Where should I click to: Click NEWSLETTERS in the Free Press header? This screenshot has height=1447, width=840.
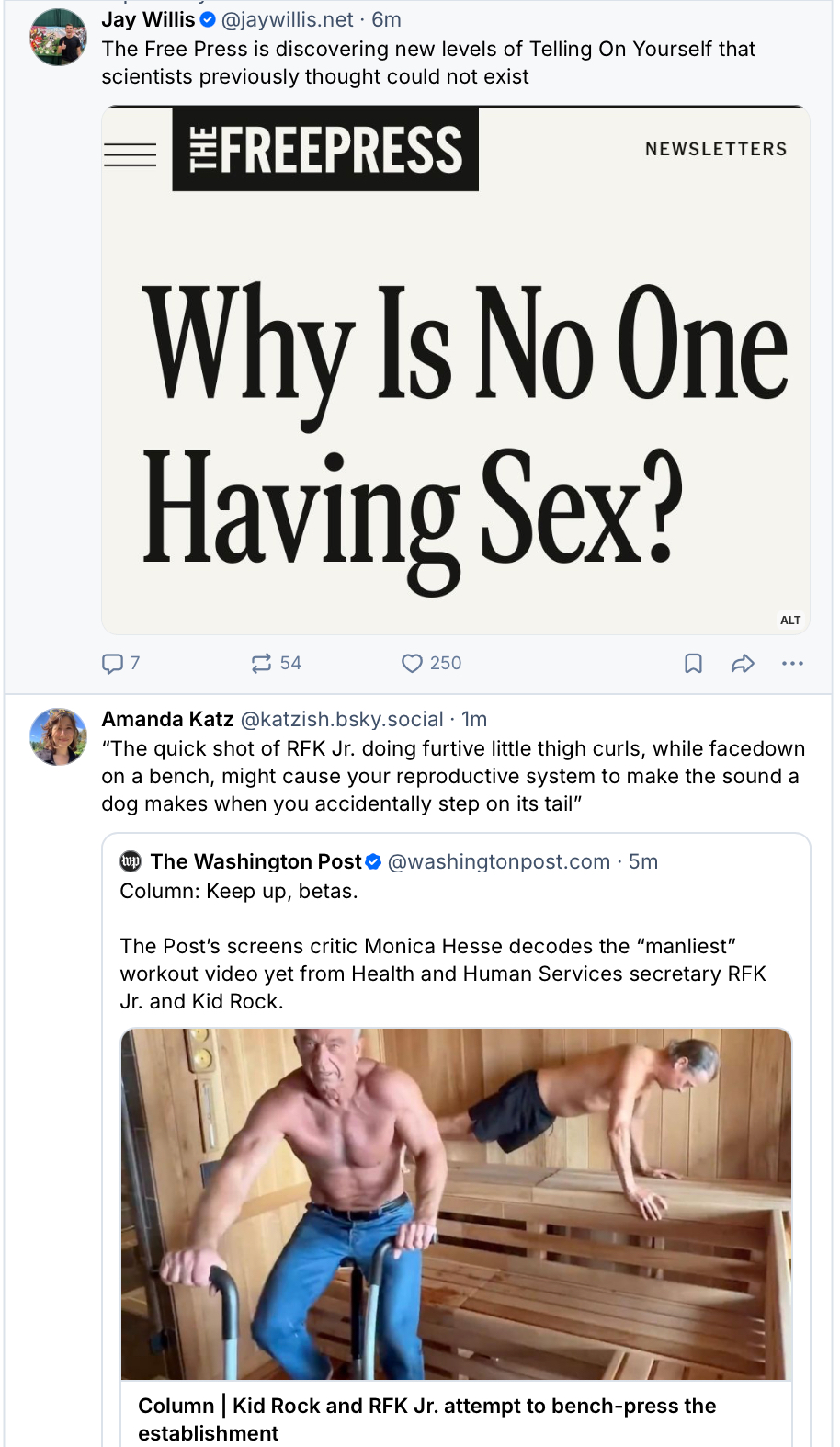click(x=716, y=149)
